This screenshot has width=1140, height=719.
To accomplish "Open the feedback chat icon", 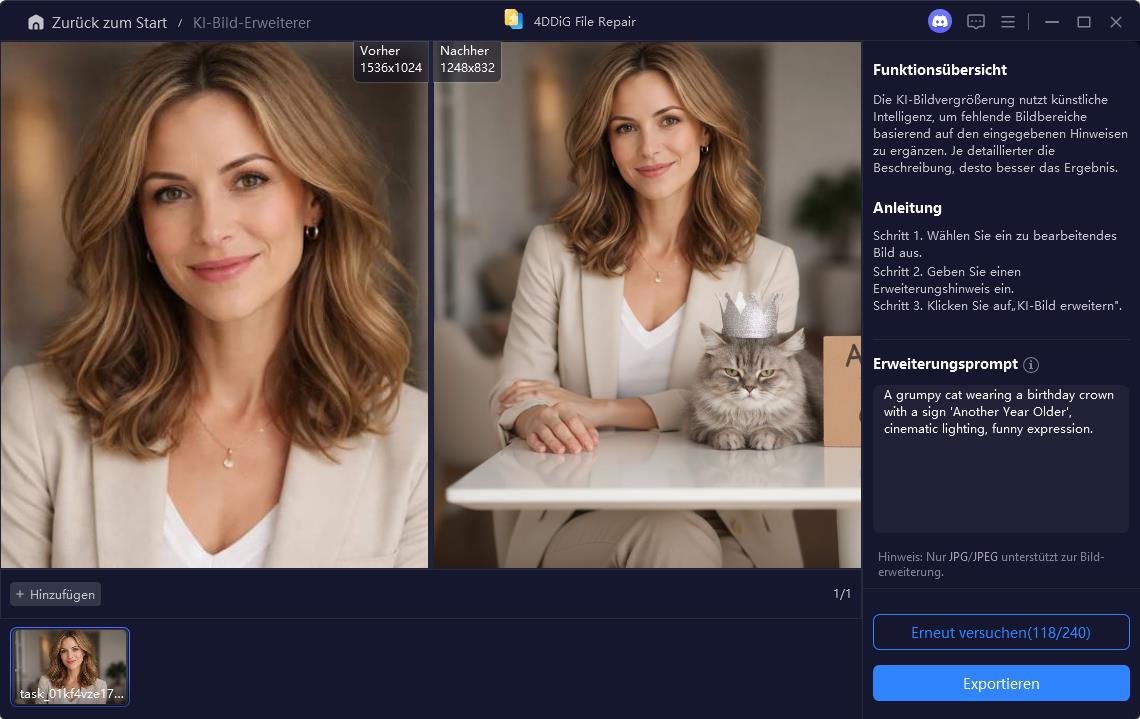I will click(976, 22).
